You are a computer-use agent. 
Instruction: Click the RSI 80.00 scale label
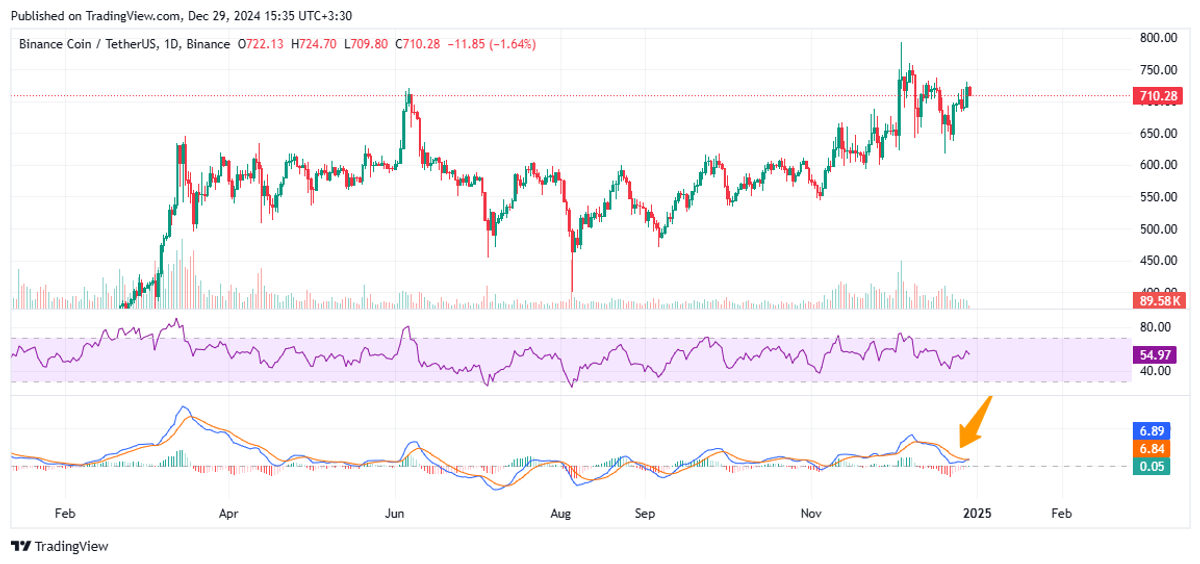pyautogui.click(x=1153, y=327)
